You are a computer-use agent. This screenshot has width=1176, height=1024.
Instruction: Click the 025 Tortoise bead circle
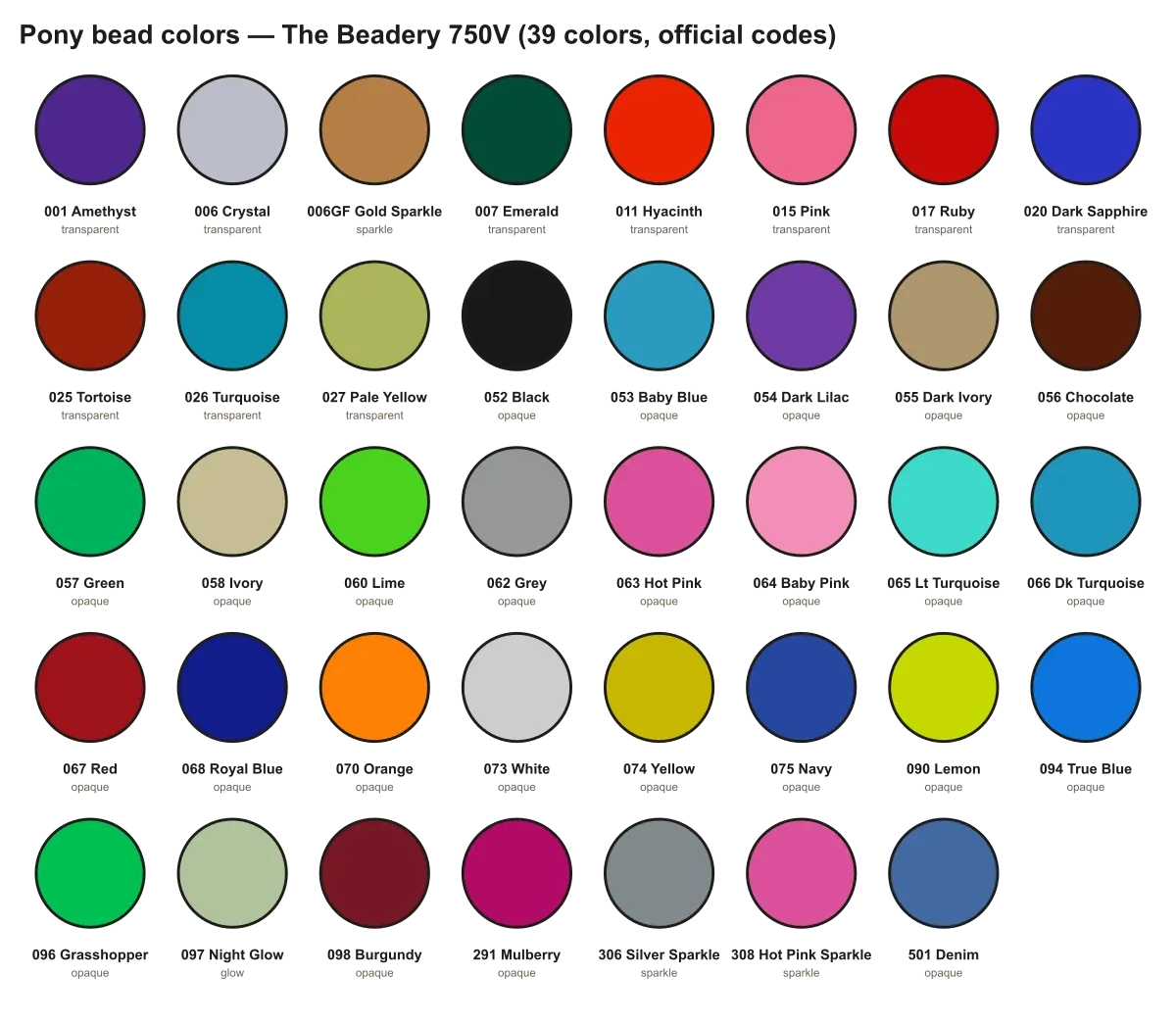[x=90, y=317]
